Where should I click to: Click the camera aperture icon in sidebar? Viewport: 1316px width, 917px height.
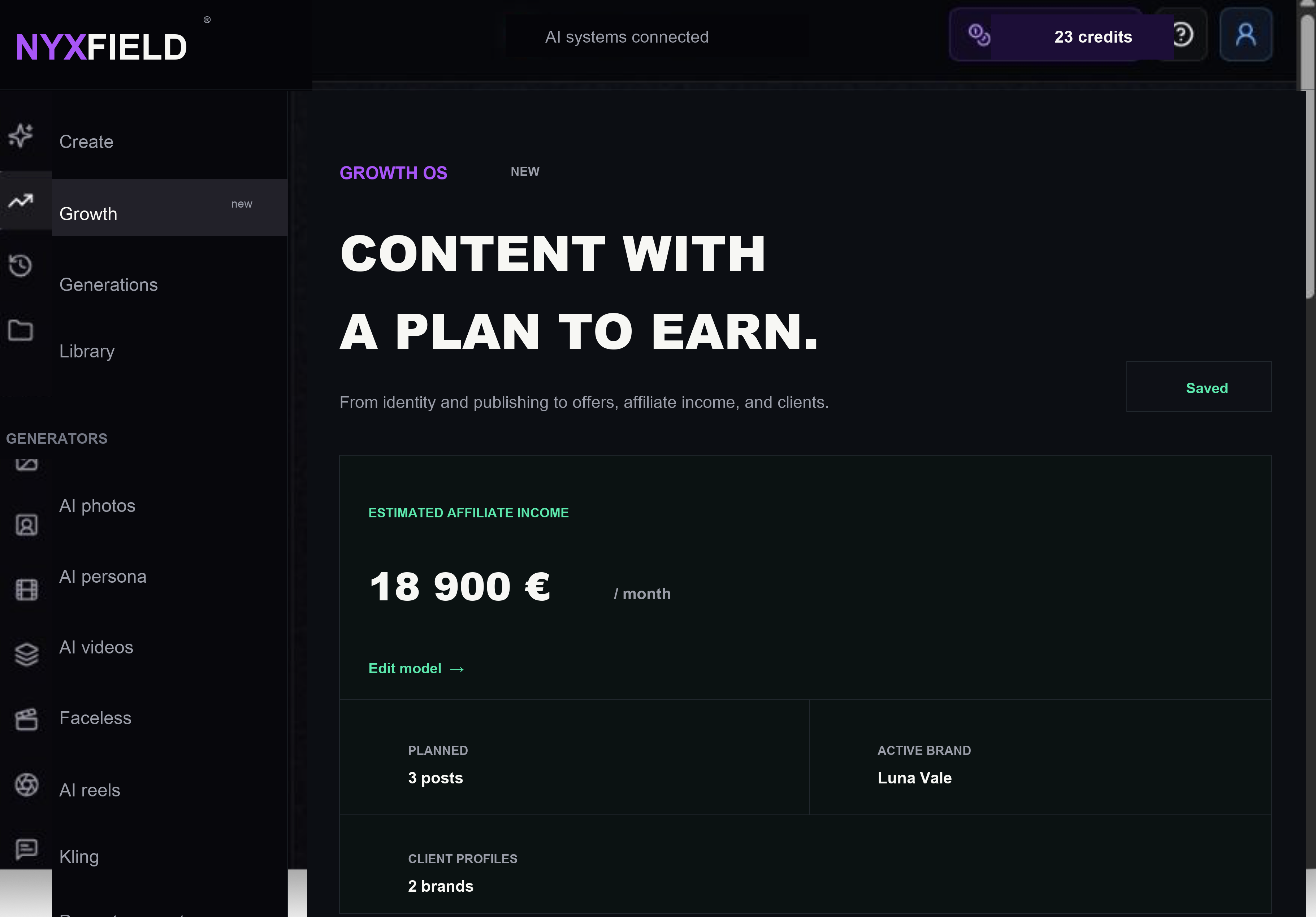(x=26, y=785)
